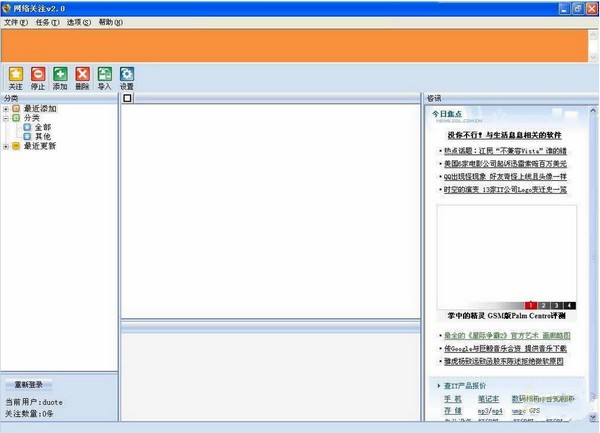Click the 关注 star icon in toolbar

[15, 74]
